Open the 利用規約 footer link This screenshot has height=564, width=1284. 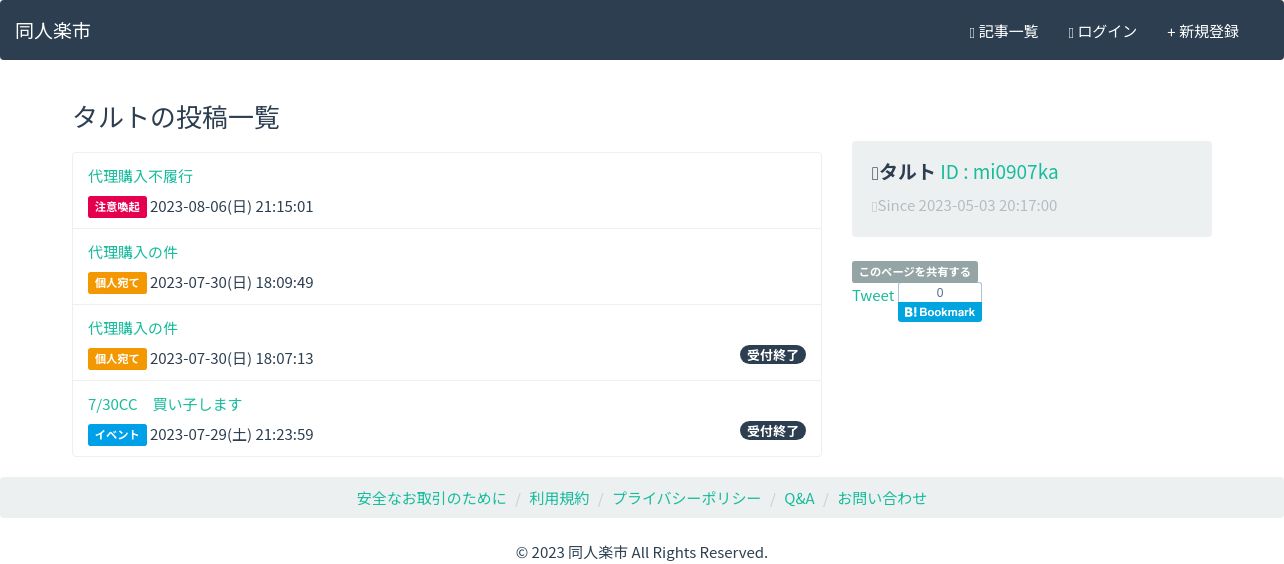coord(559,498)
